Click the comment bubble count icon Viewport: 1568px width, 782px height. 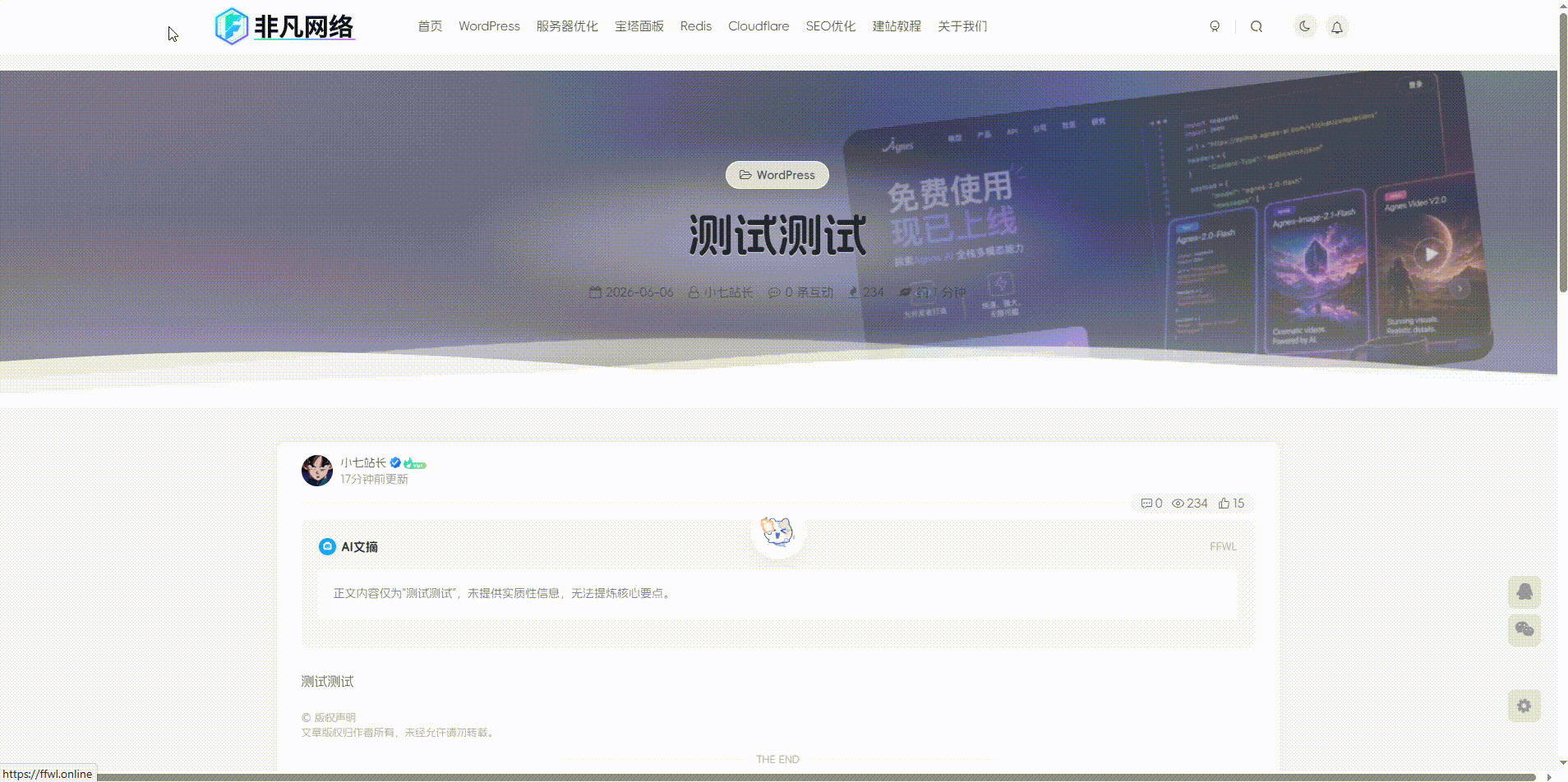(1146, 504)
